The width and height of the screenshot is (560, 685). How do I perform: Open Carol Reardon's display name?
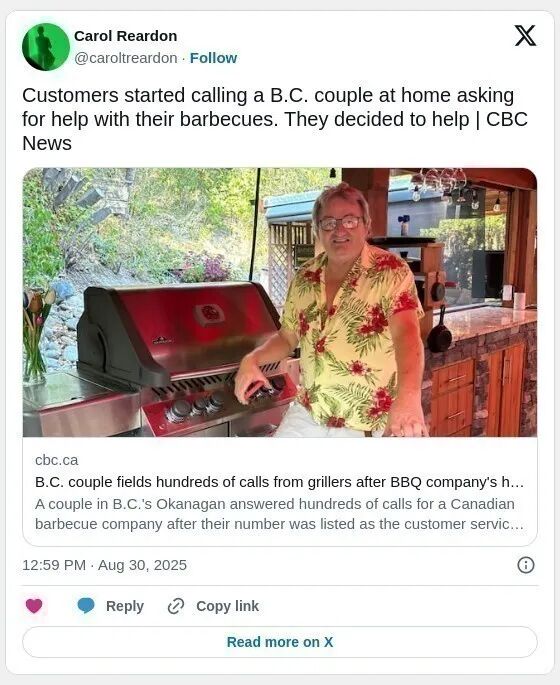pyautogui.click(x=125, y=36)
